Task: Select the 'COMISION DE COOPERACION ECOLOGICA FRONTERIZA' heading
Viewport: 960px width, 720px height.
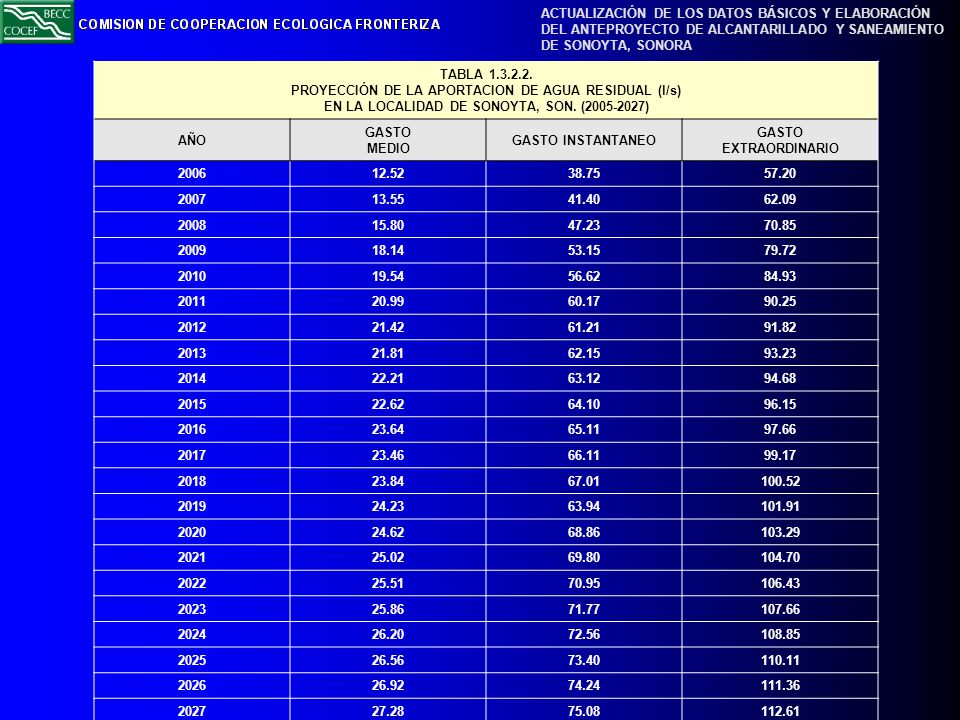Action: 260,24
